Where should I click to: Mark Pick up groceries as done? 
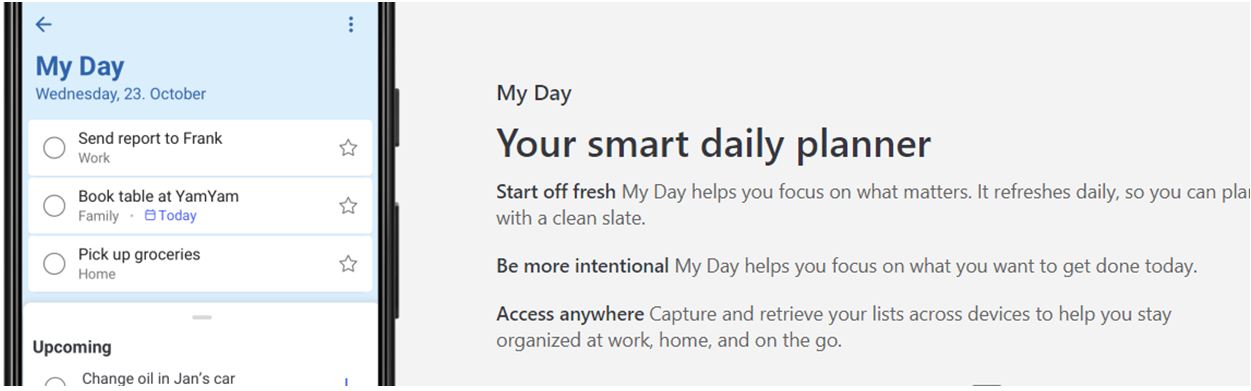[x=54, y=264]
